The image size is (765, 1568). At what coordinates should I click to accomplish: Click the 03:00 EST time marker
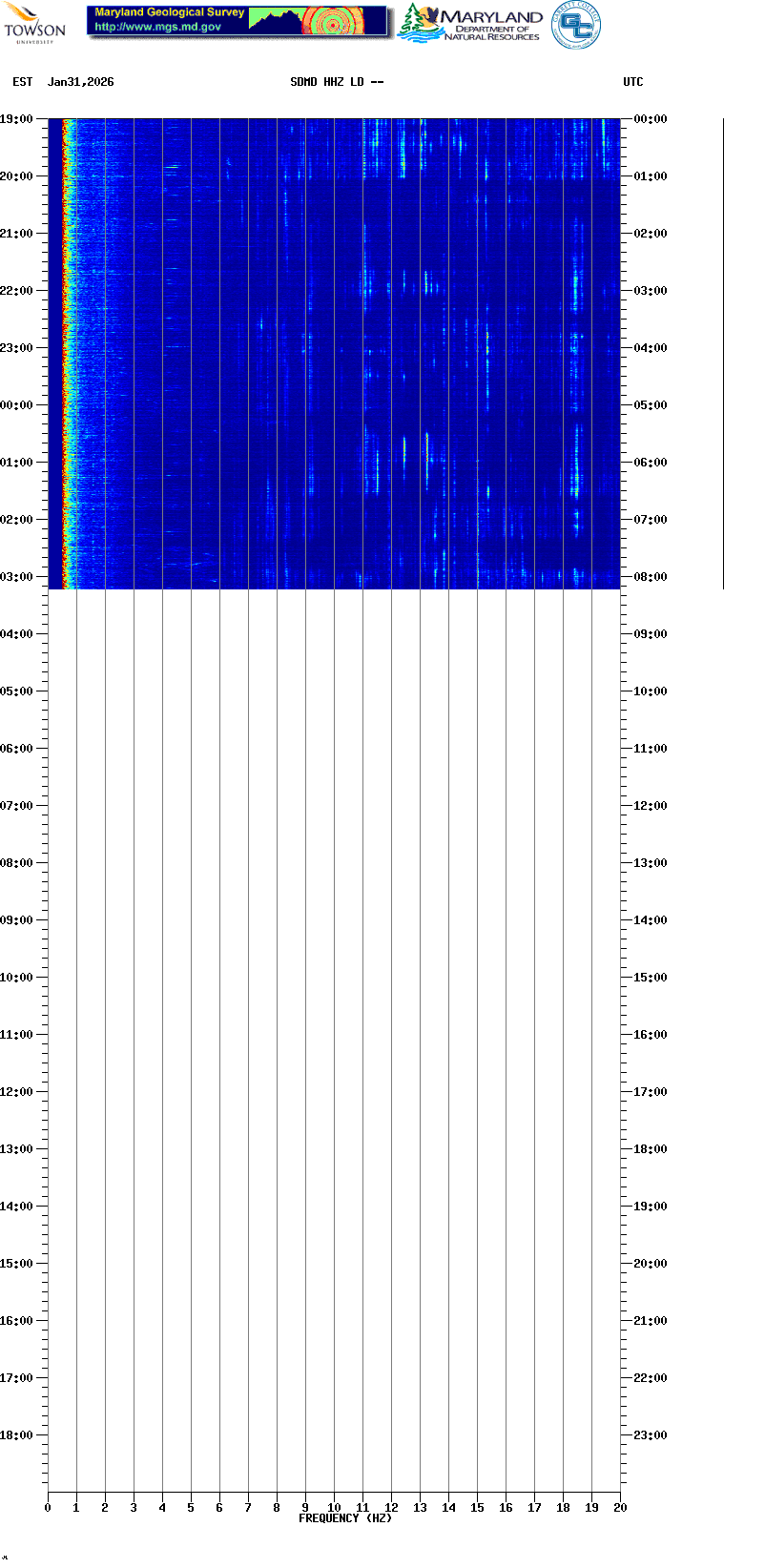click(16, 577)
